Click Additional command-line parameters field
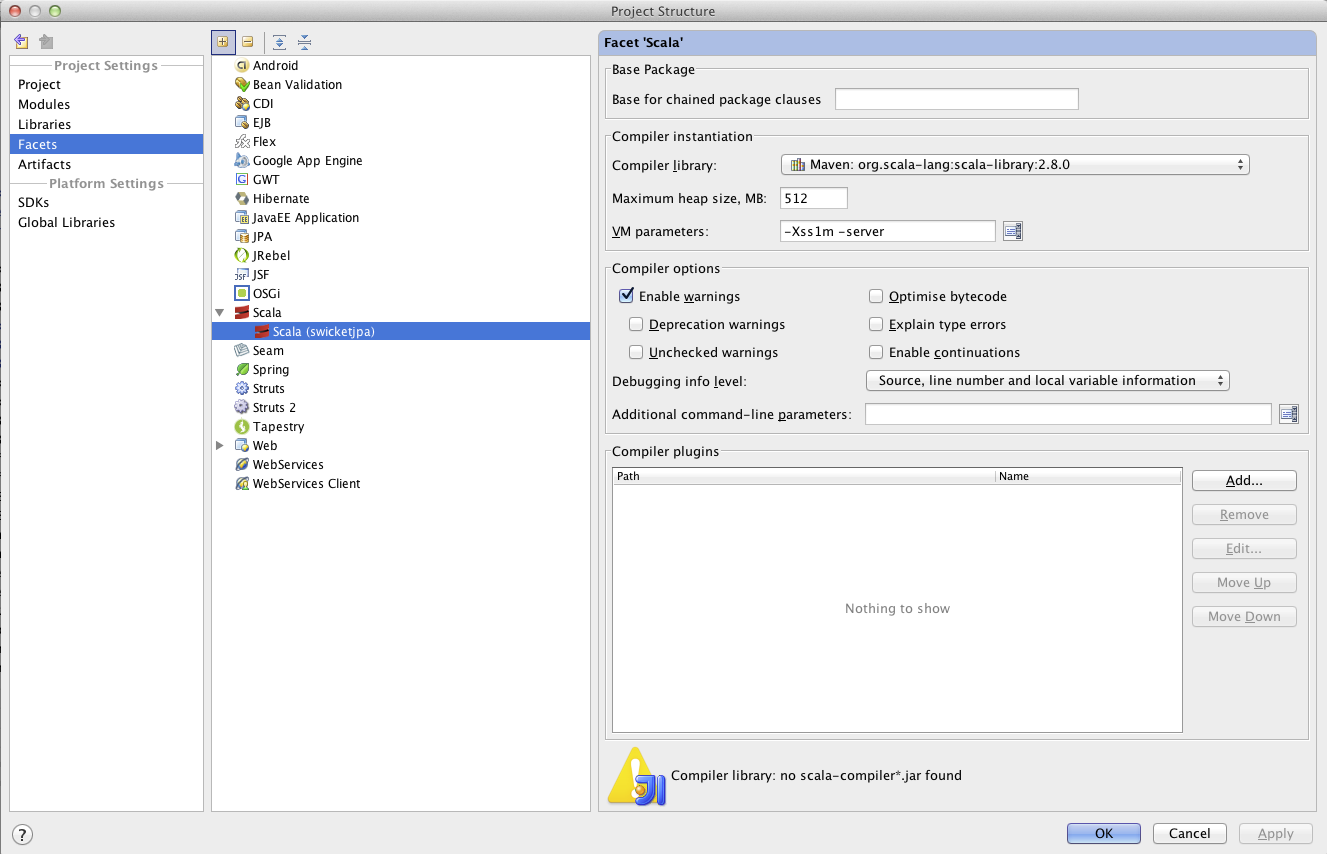The width and height of the screenshot is (1327, 854). [x=1068, y=414]
